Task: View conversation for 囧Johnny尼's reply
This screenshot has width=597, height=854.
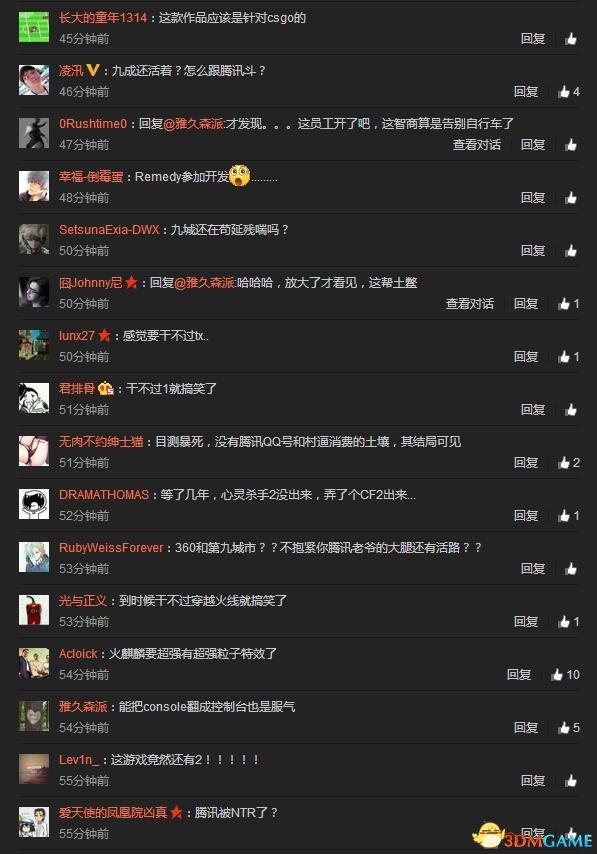Action: (x=470, y=303)
